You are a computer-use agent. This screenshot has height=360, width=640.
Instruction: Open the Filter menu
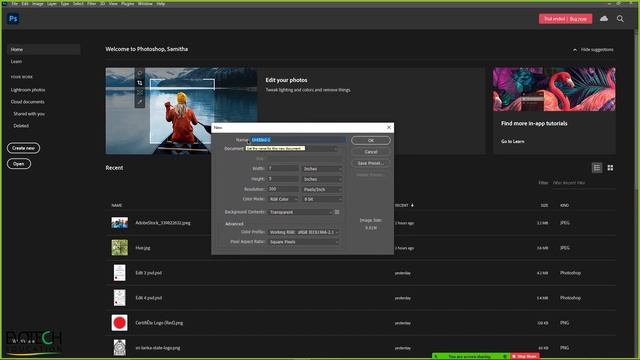click(91, 4)
